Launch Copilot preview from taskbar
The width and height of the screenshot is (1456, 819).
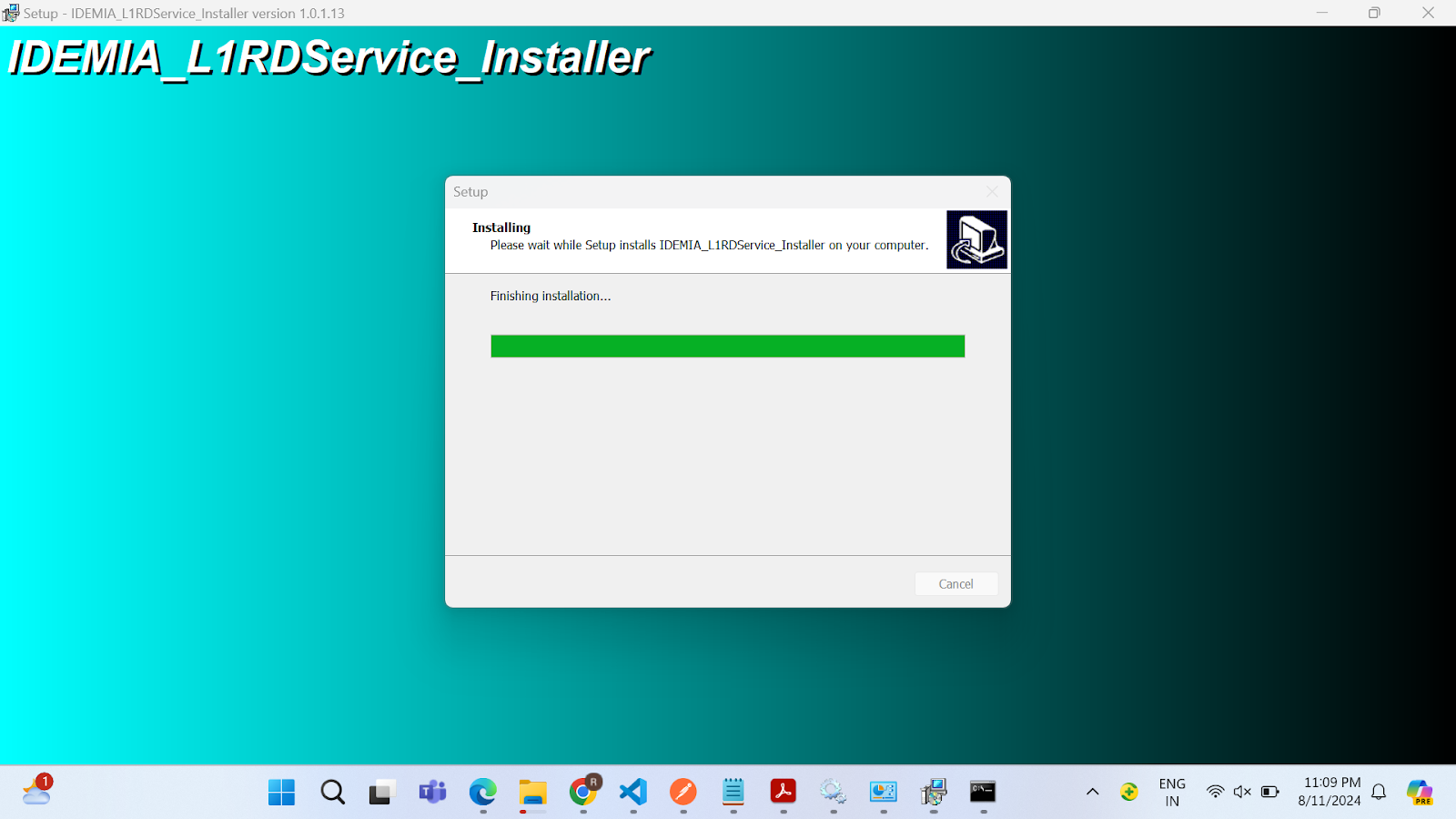[1420, 793]
